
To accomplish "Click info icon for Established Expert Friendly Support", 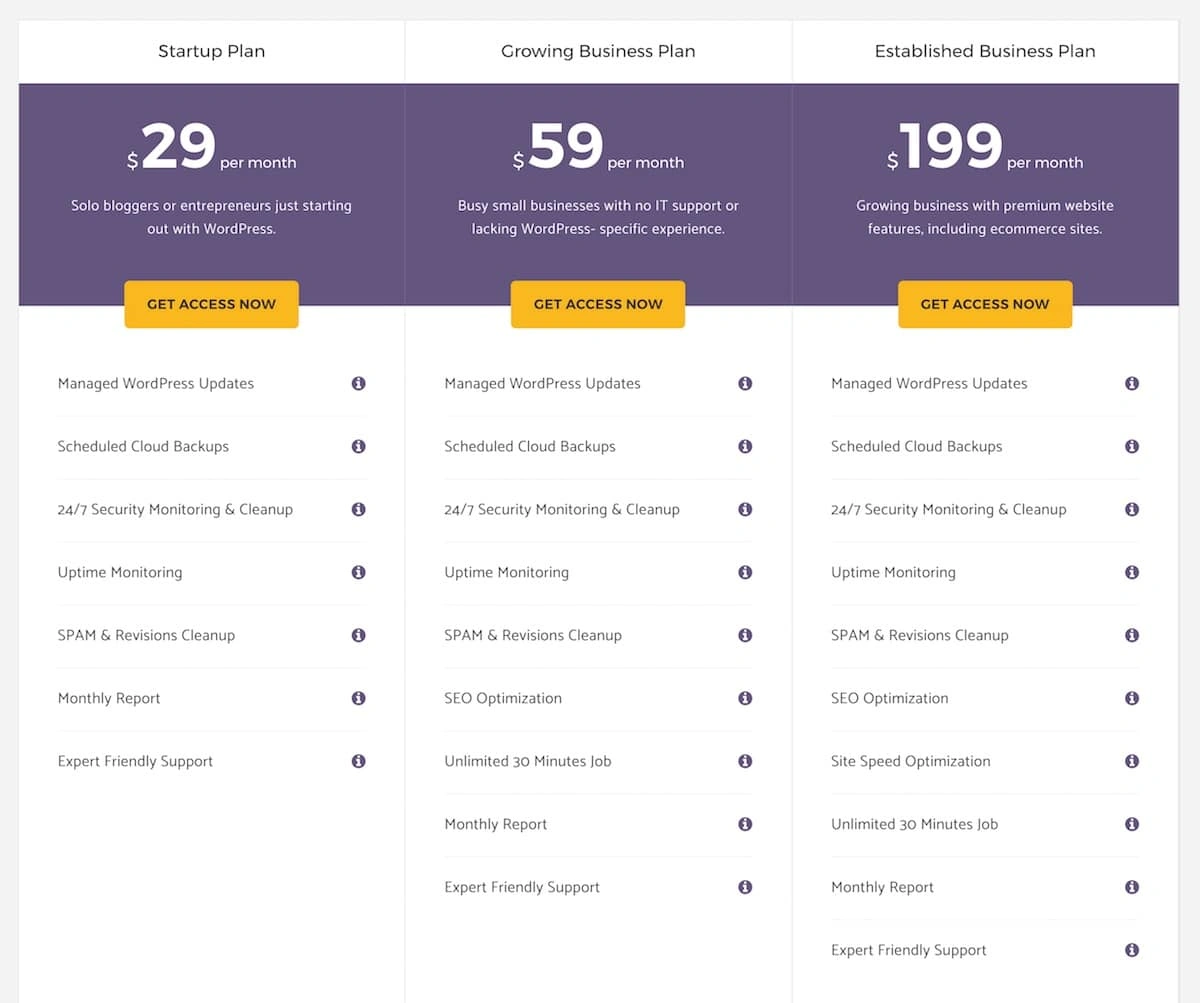I will click(1132, 950).
